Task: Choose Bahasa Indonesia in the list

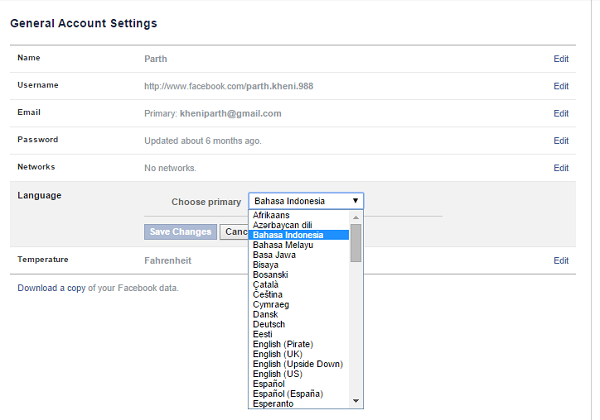Action: coord(298,235)
